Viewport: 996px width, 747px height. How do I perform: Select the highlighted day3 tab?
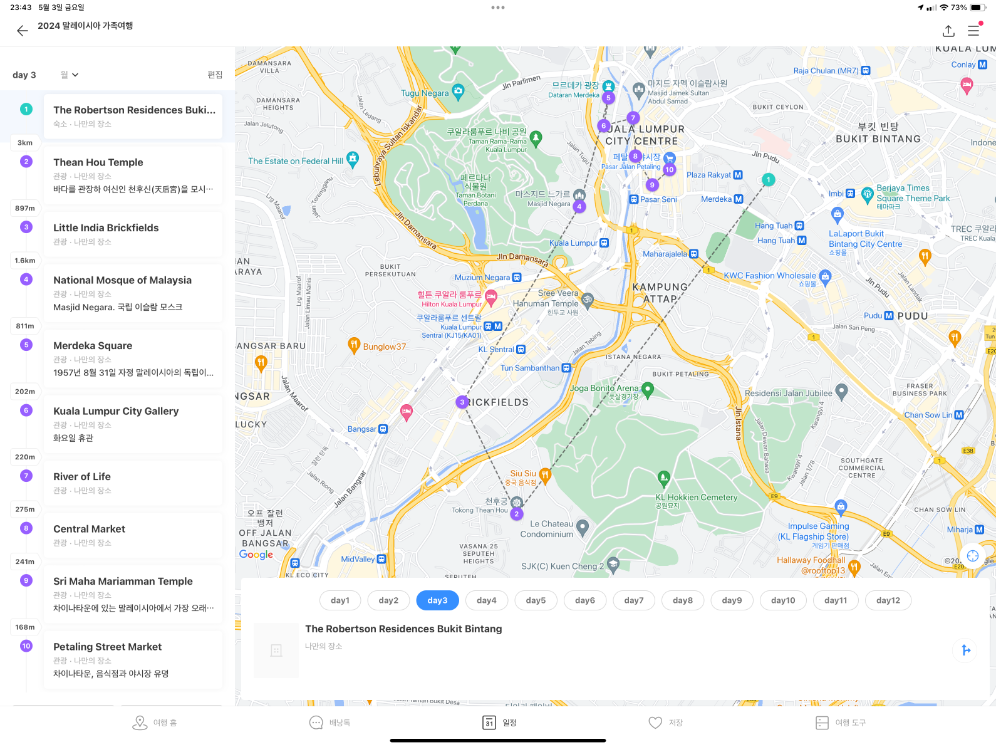click(438, 600)
